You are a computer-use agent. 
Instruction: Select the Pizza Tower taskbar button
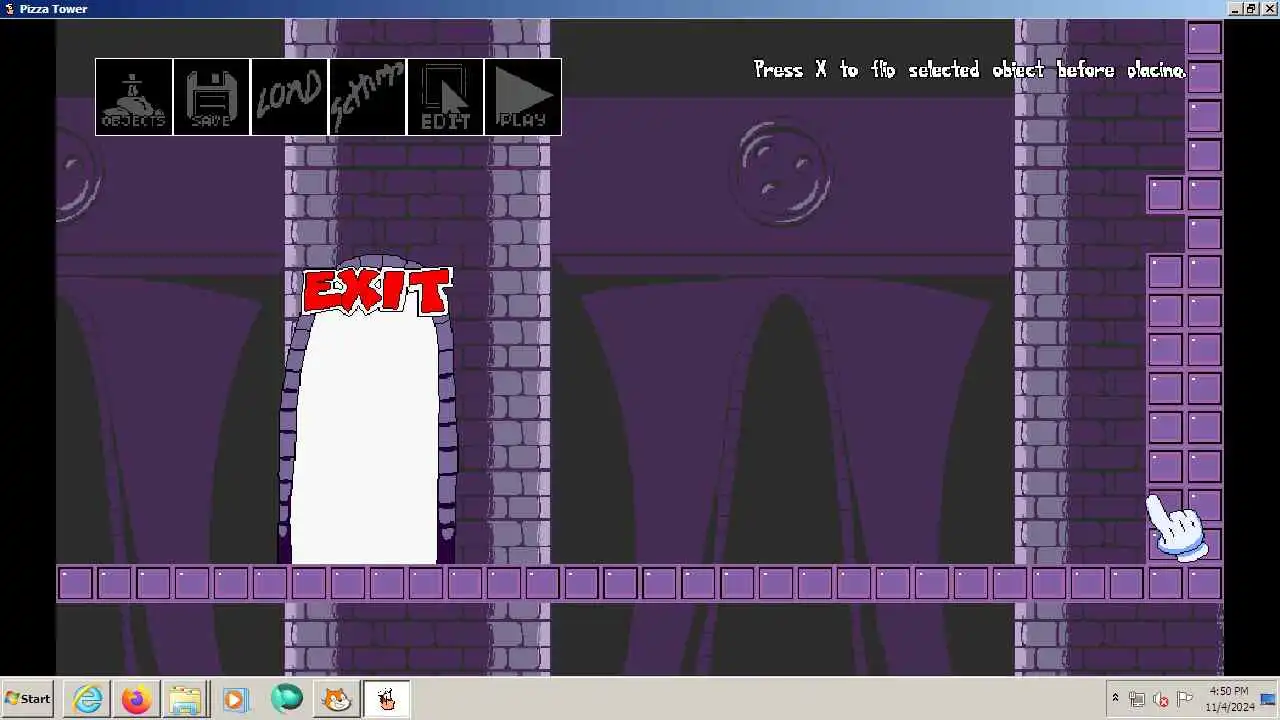386,699
